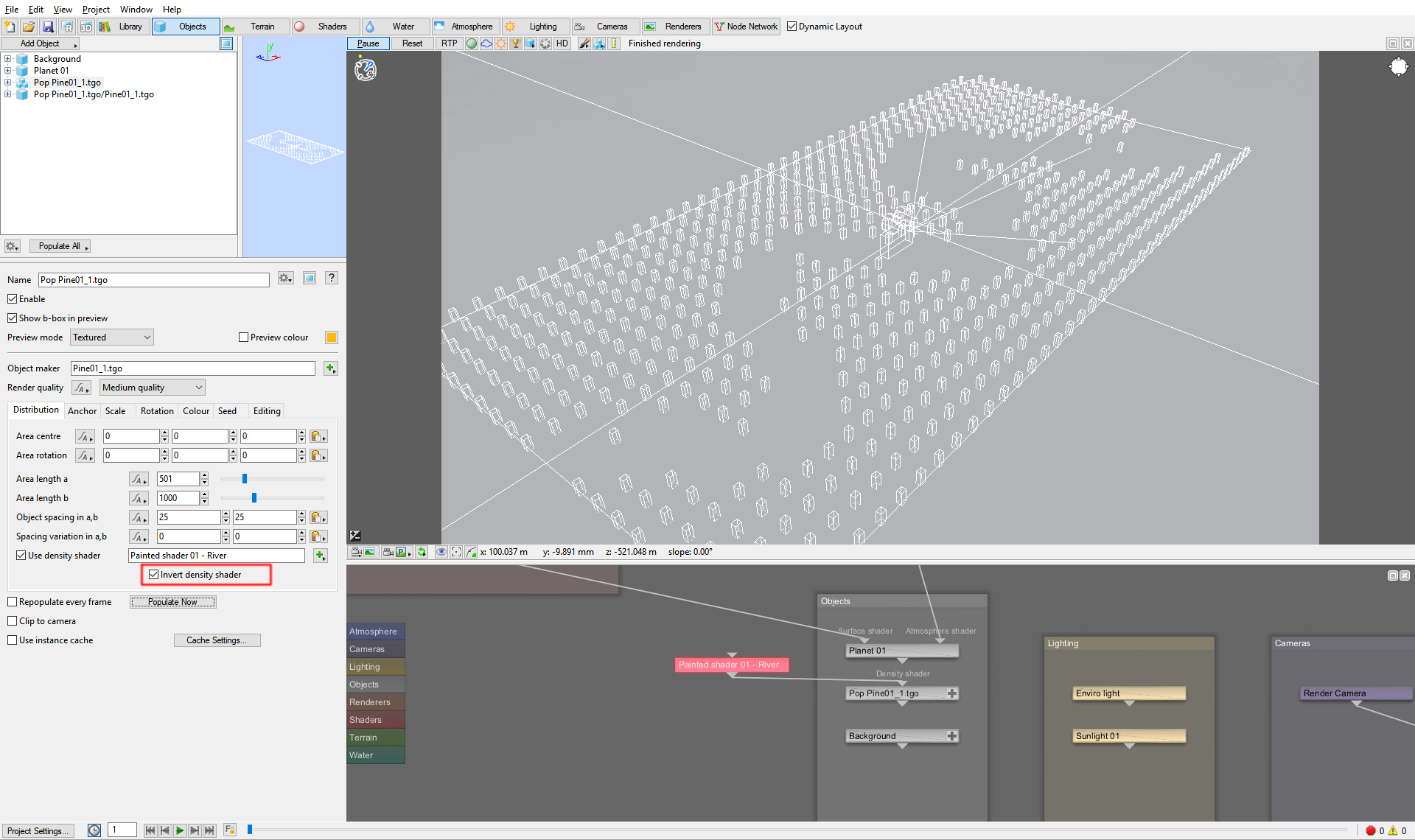Screen dimensions: 1415x840
Task: Open the Preview mode Textured dropdown
Action: 112,337
